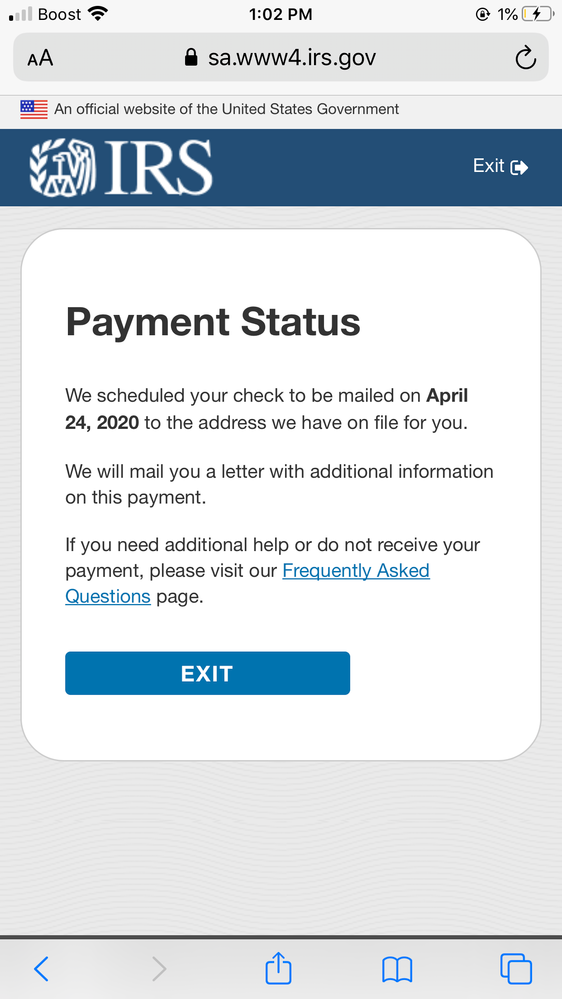Tap the battery indicator in status bar
The width and height of the screenshot is (562, 999).
pos(538,14)
